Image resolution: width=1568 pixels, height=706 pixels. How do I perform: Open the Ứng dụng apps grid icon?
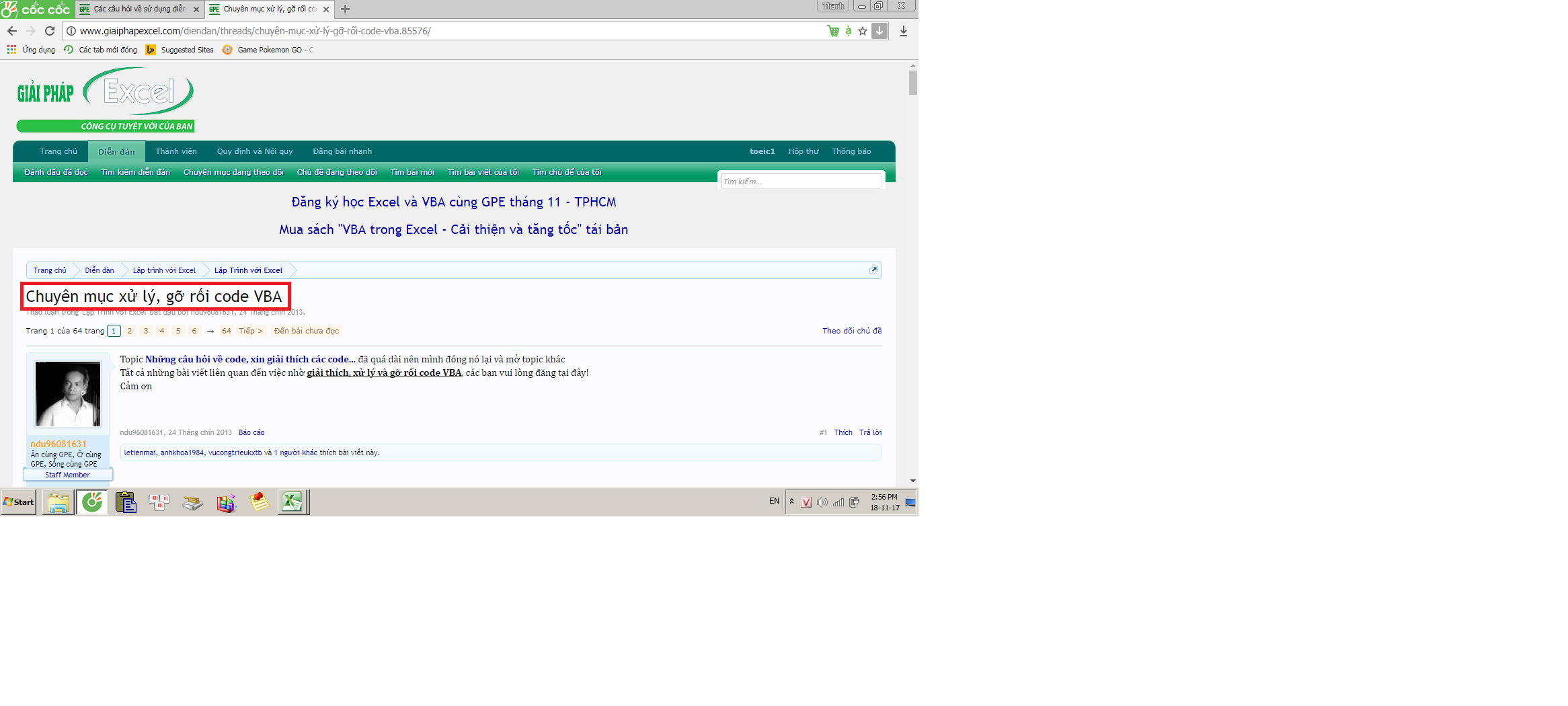pyautogui.click(x=11, y=50)
